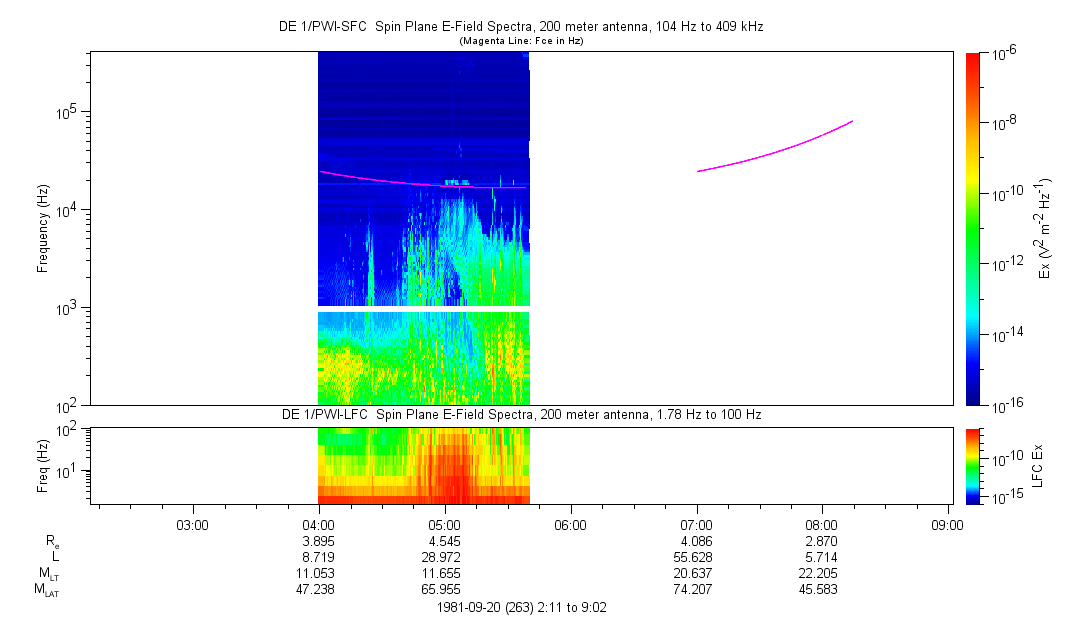Click the 09:00 time axis tick label
This screenshot has width=1083, height=620.
(x=947, y=523)
